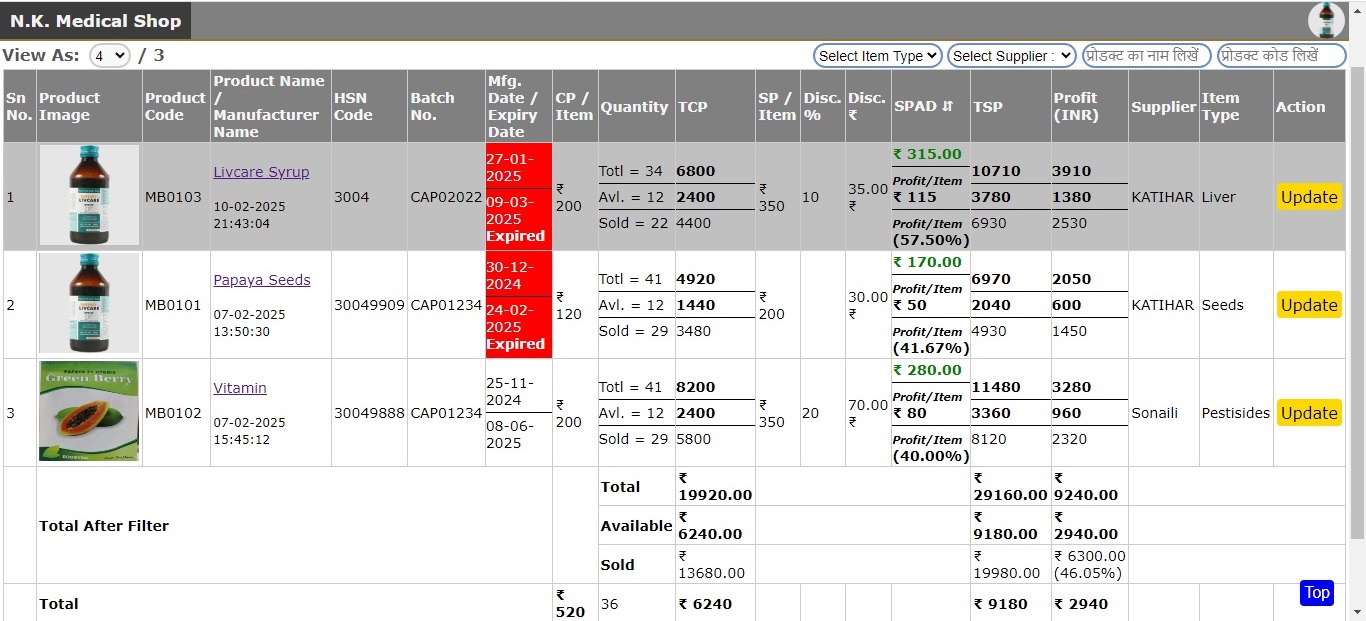Open the View As page-size dropdown
The width and height of the screenshot is (1366, 621).
point(110,56)
